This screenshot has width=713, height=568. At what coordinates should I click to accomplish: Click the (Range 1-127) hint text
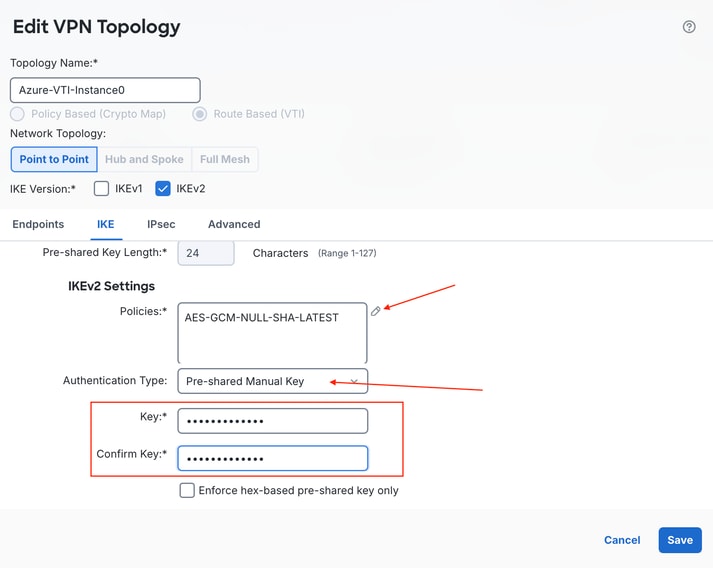(347, 253)
